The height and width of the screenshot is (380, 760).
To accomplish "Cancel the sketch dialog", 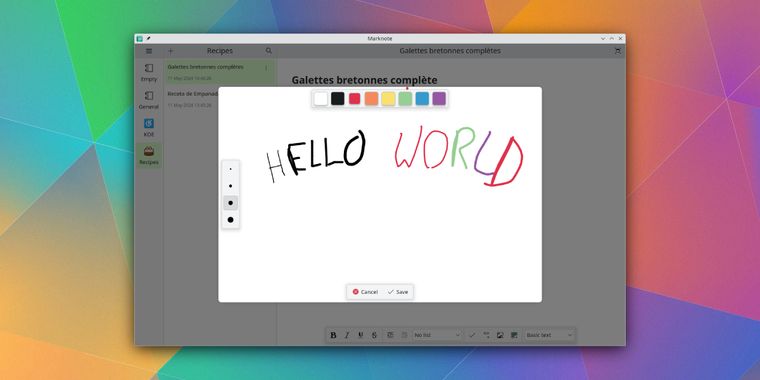I will coord(365,292).
